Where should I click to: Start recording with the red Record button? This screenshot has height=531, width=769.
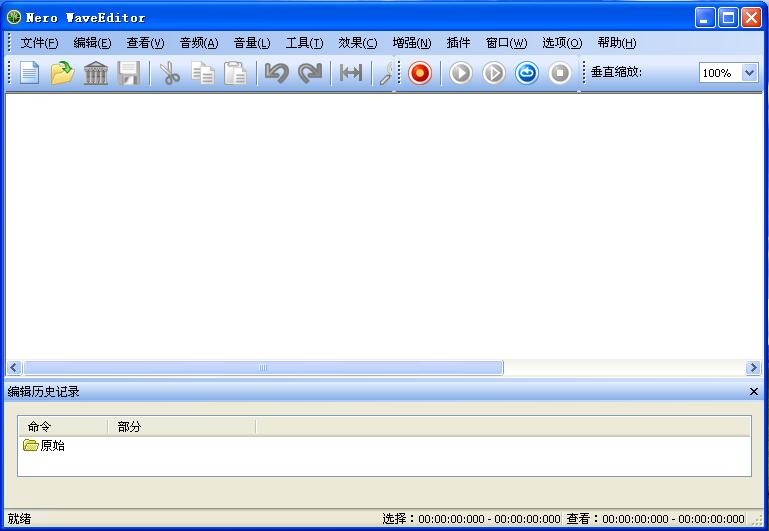click(420, 73)
